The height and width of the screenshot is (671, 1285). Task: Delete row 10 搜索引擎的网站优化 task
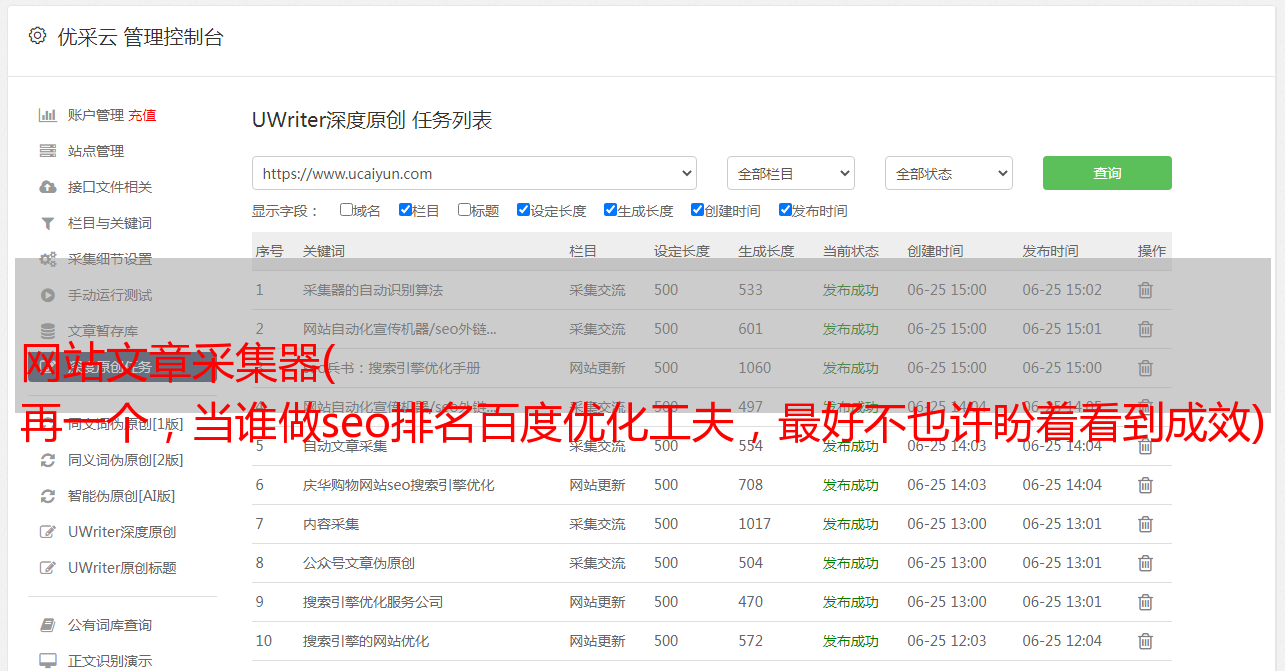[x=1146, y=641]
